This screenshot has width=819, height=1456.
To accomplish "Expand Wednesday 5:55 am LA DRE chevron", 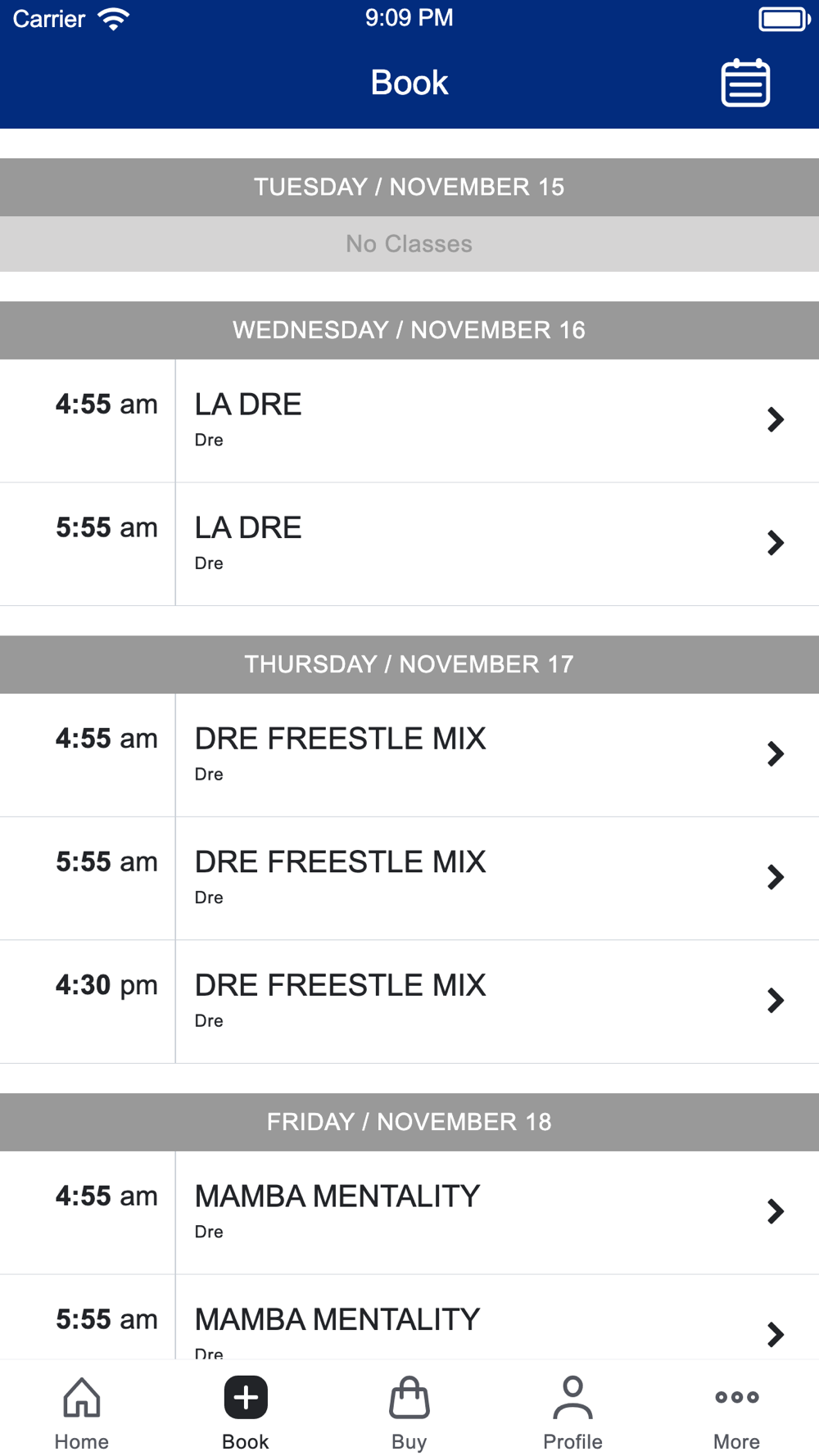I will [775, 543].
